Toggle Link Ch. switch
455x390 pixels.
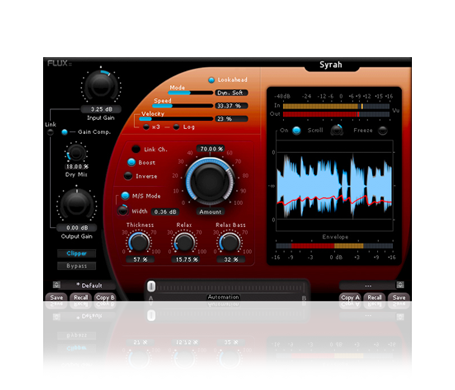coord(136,149)
